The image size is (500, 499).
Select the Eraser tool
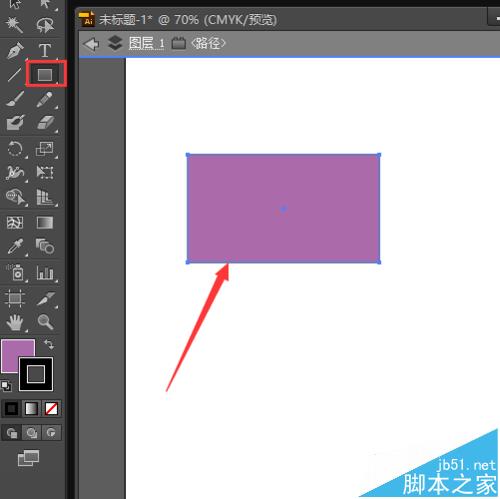[45, 123]
